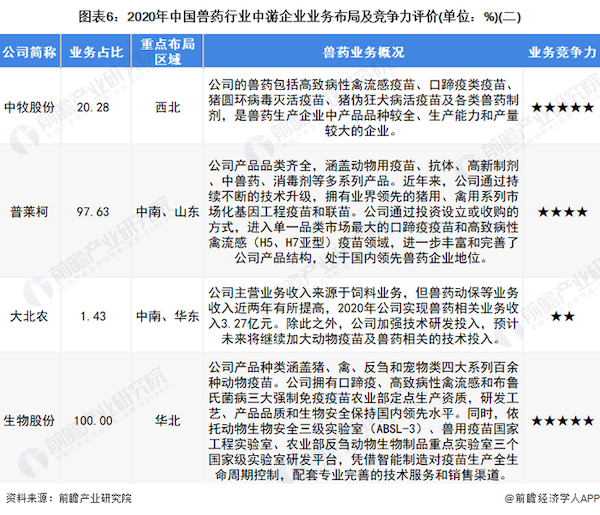Screen dimensions: 600x515
Task: Click the 大北农 business description paragraph
Action: [x=364, y=316]
